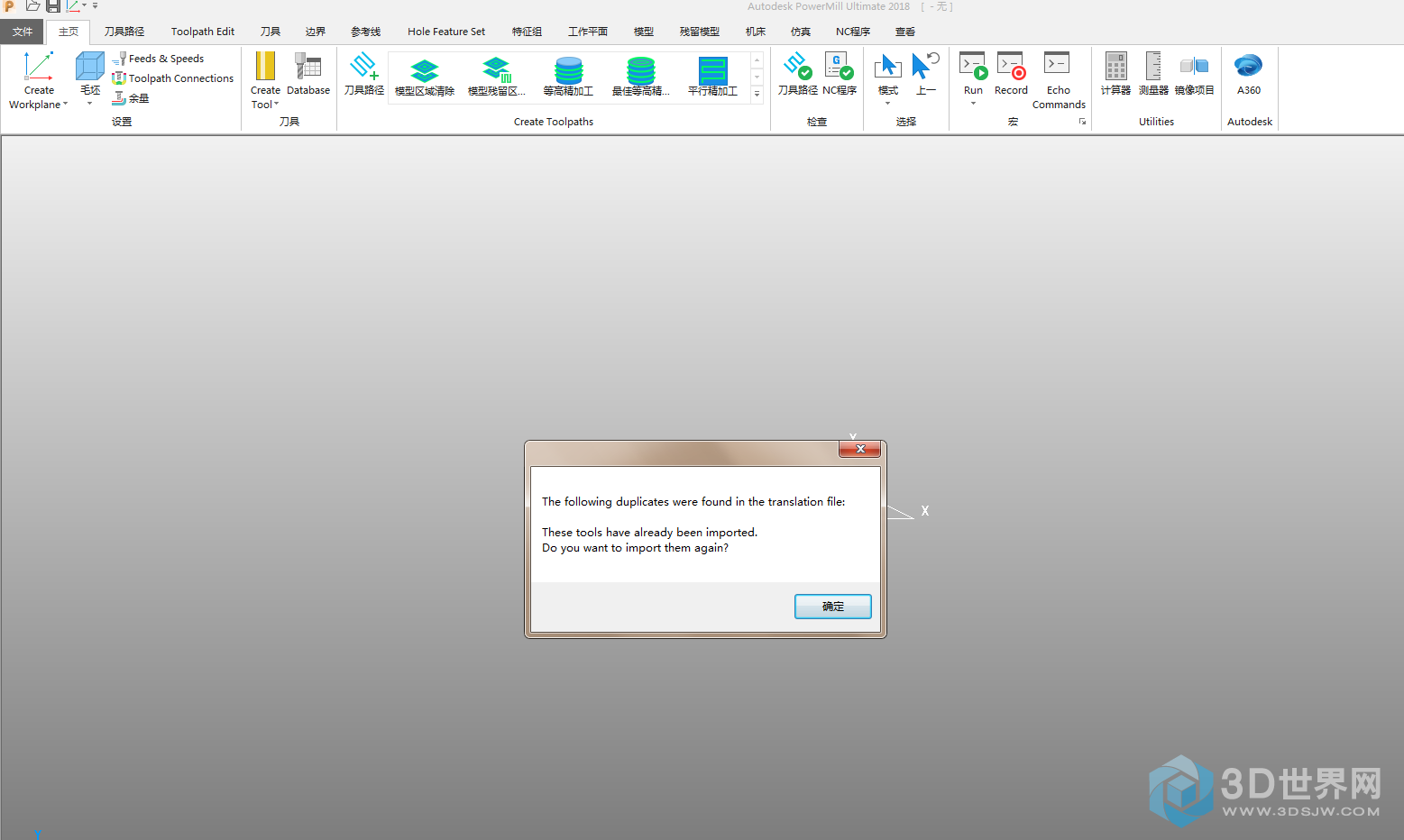Expand the Create Tool dropdown arrow
Screen dimensions: 1404x840
click(276, 105)
